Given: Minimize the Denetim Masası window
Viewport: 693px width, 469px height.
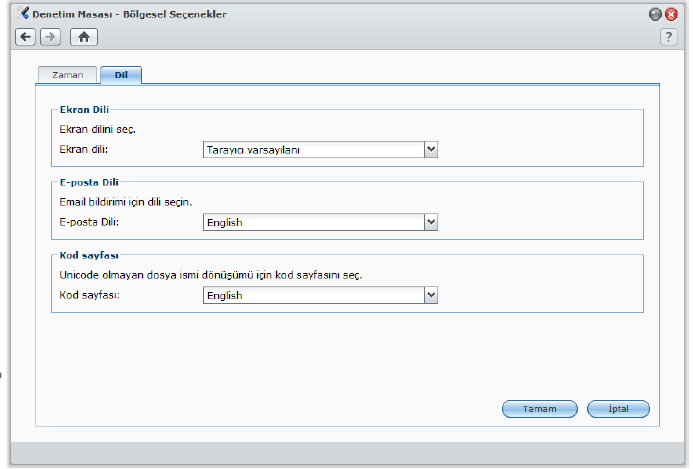Looking at the screenshot, I should click(x=655, y=14).
